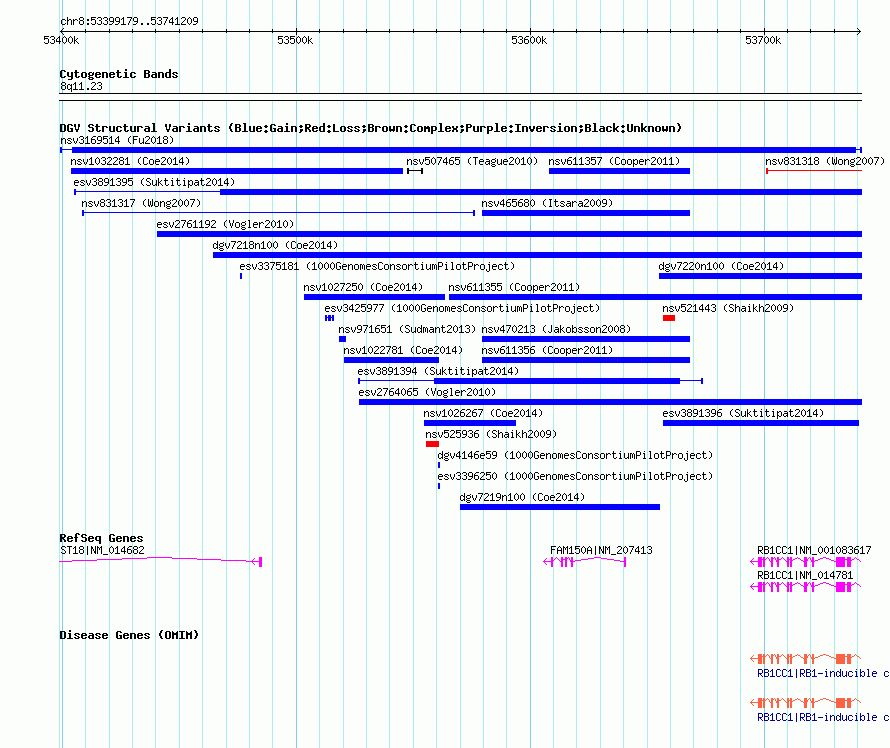Open the FAM150A|NM_207413 gene label
This screenshot has height=748, width=890.
tap(601, 550)
